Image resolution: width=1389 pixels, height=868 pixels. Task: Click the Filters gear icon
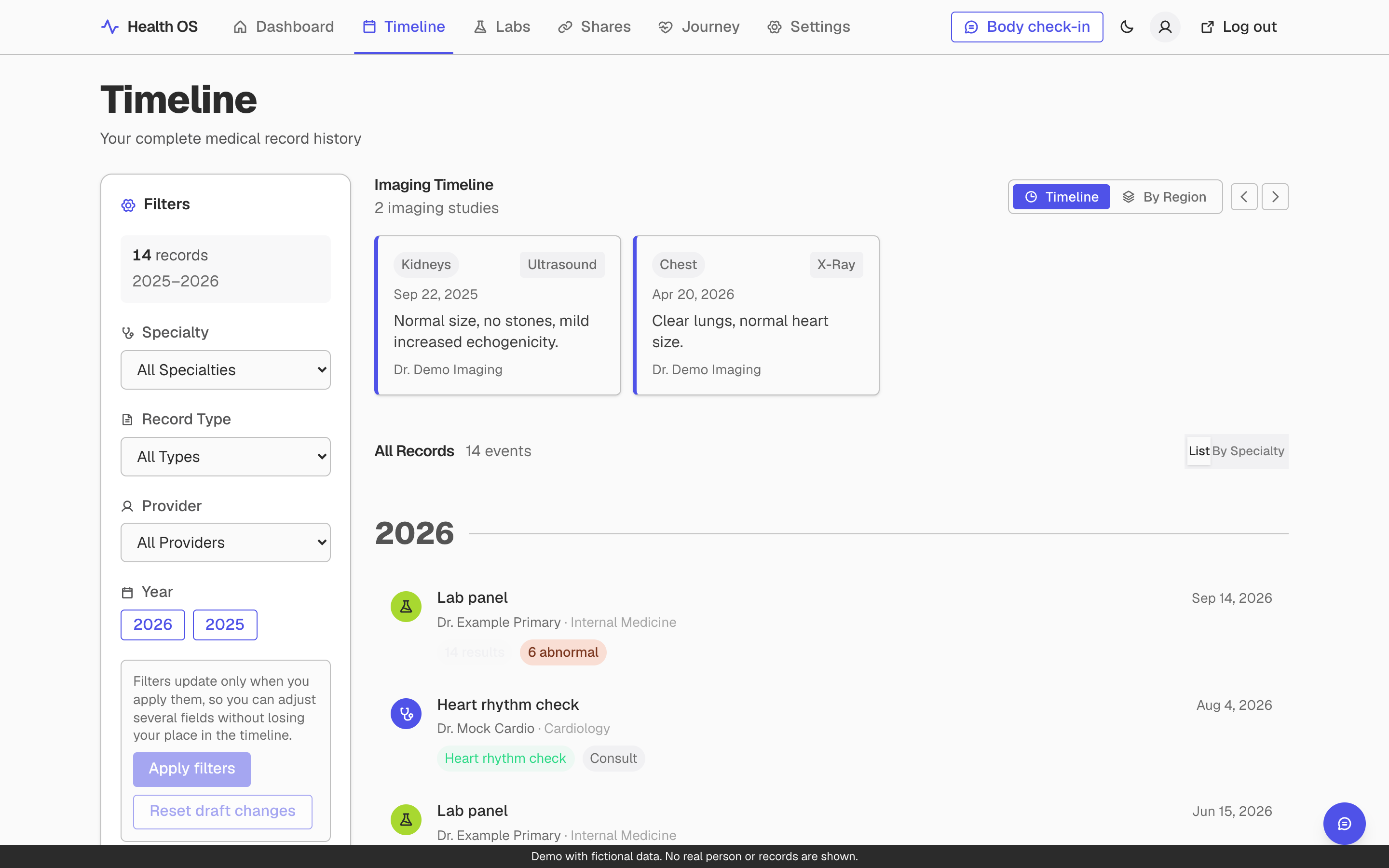pyautogui.click(x=128, y=205)
